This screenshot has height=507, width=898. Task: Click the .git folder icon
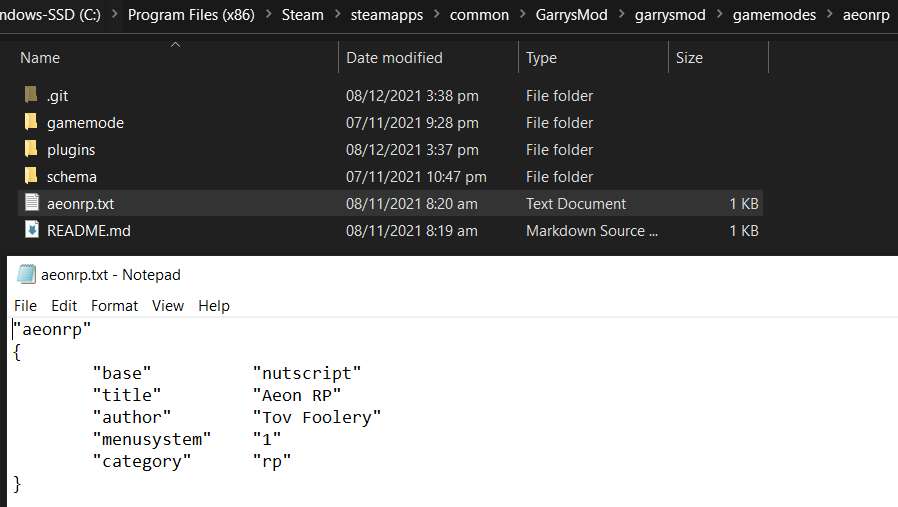31,95
